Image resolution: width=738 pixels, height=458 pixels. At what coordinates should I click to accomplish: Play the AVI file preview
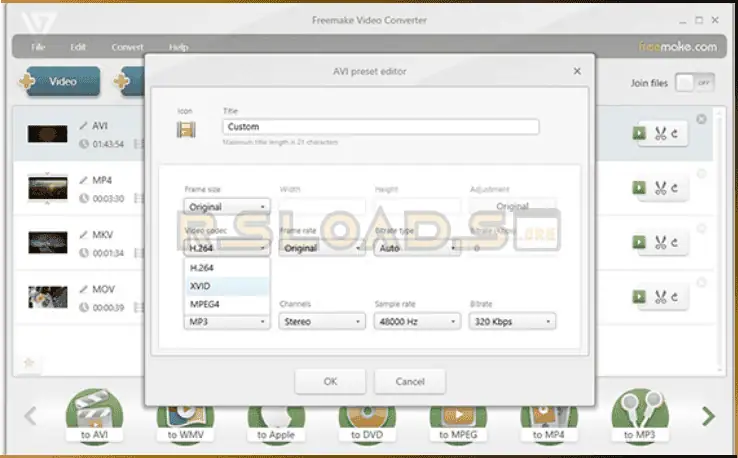click(x=639, y=133)
